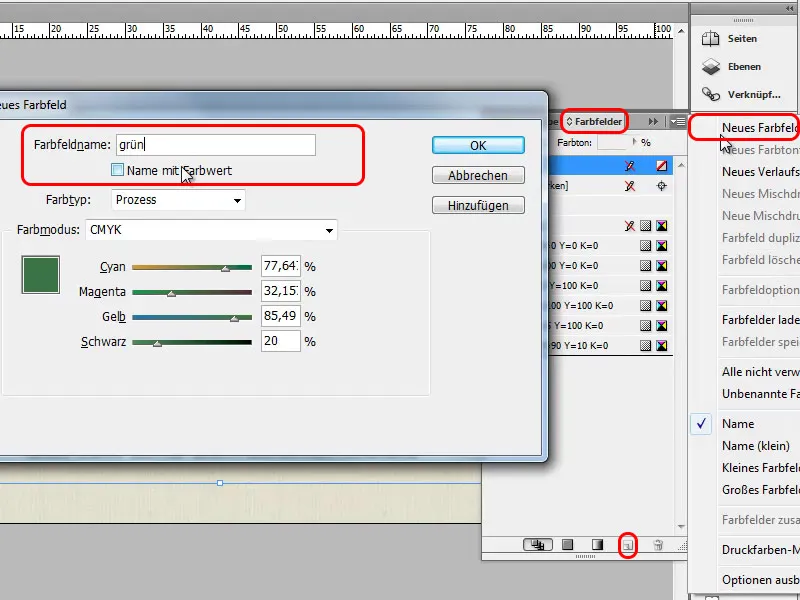800x600 pixels.
Task: Click the None slash icon in highlighted swatch row
Action: pyautogui.click(x=662, y=166)
